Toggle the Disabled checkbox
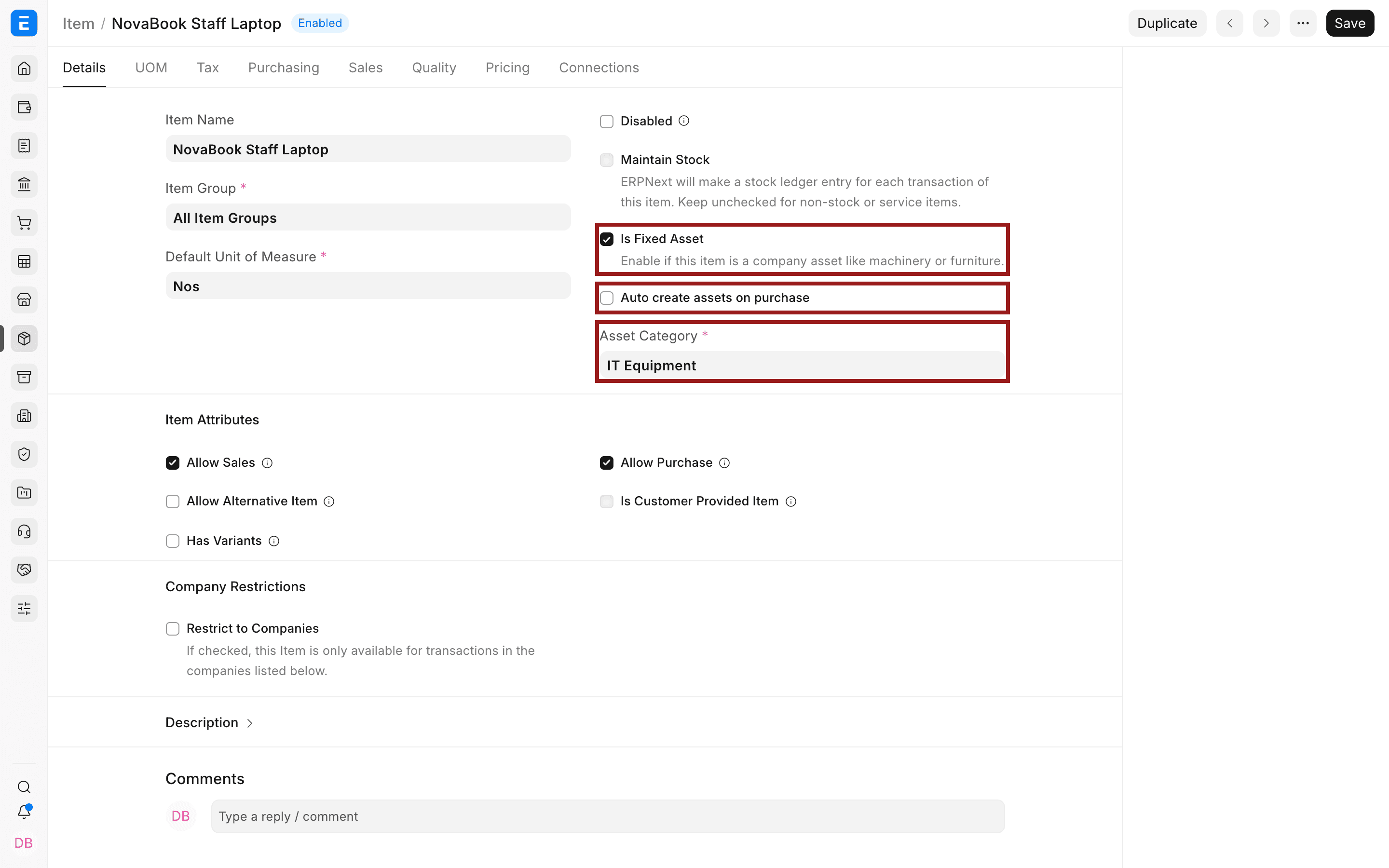Screen dimensions: 1389x868 pos(607,121)
